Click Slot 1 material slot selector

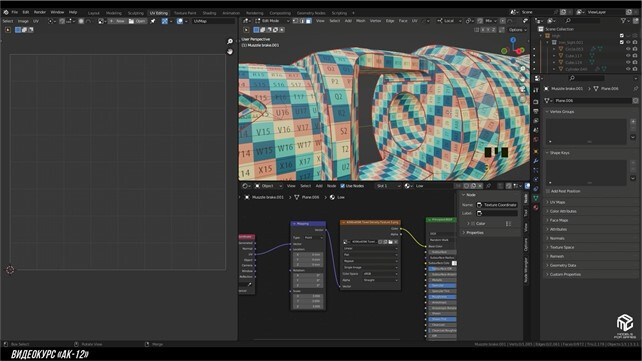[x=388, y=186]
